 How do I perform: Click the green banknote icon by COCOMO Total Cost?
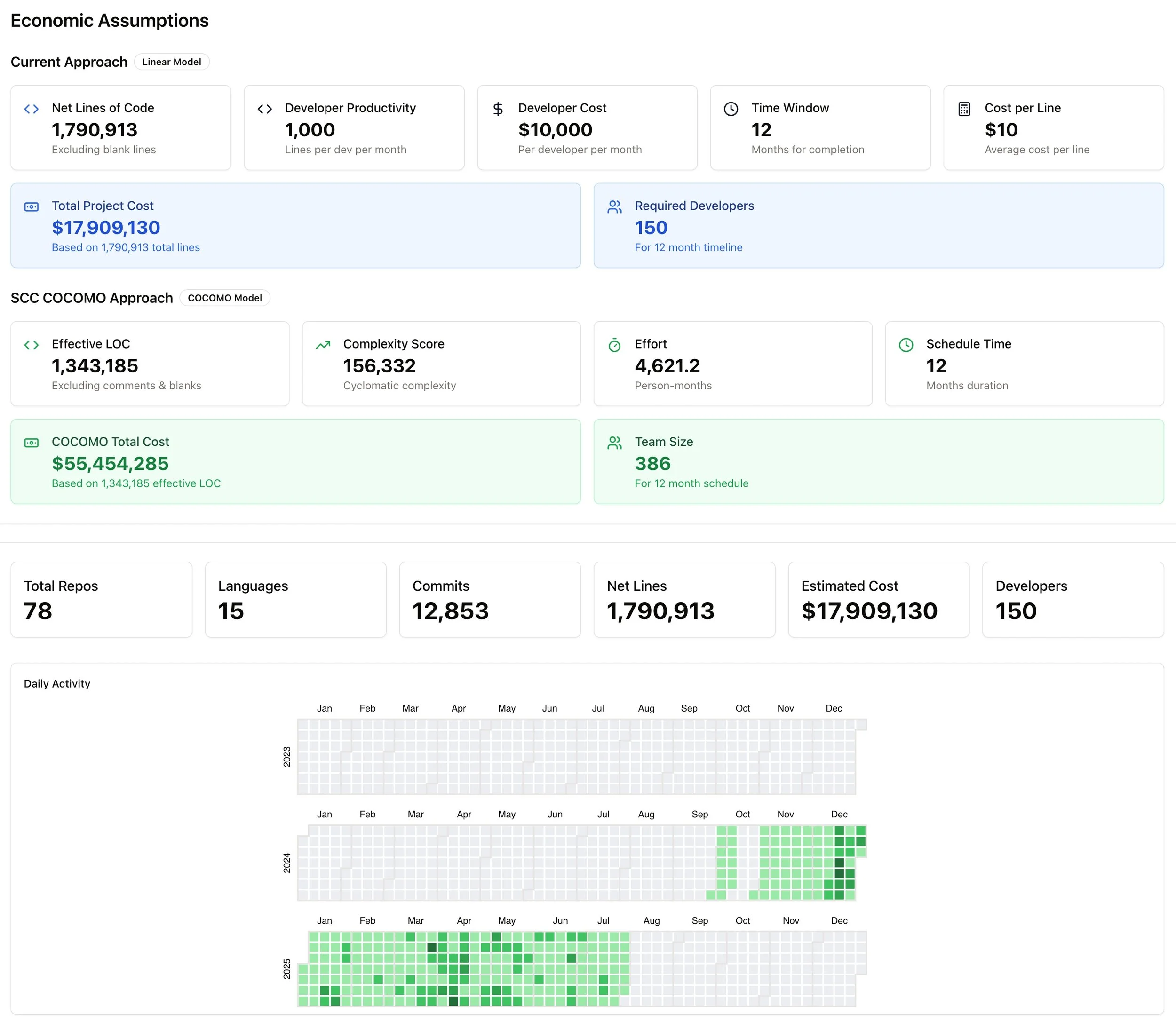pyautogui.click(x=32, y=443)
